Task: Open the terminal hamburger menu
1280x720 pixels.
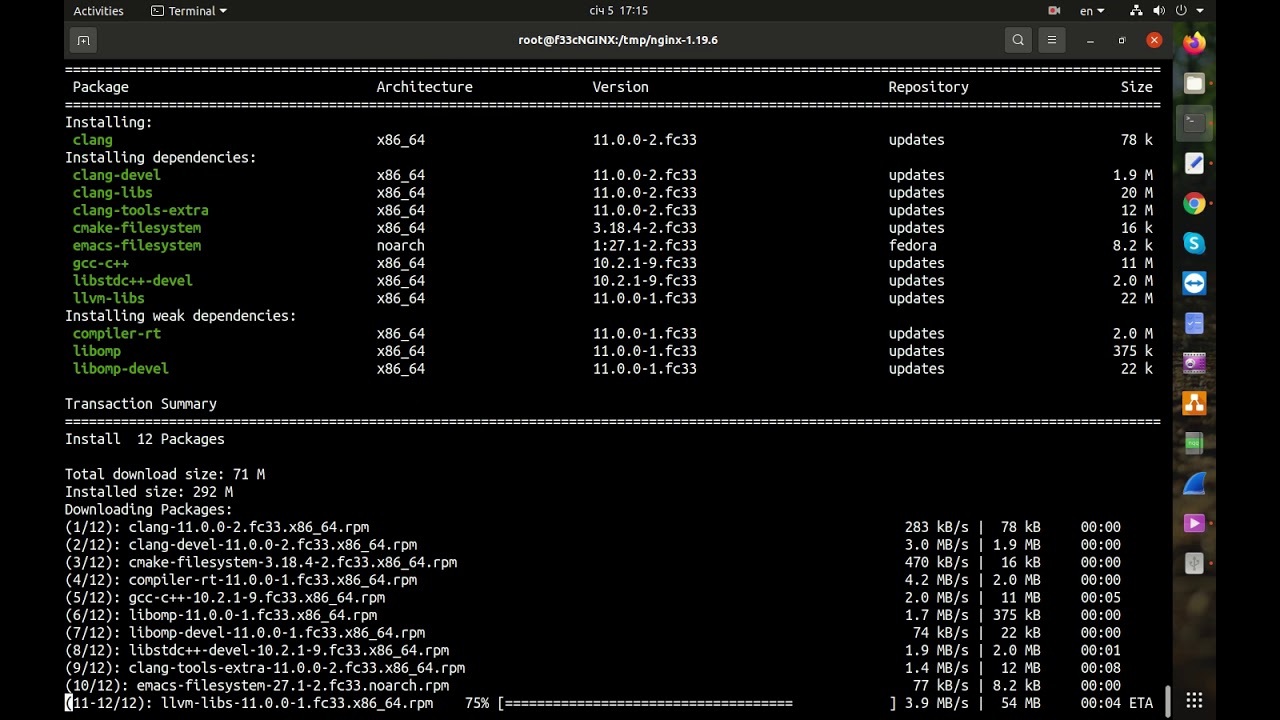Action: 1051,40
